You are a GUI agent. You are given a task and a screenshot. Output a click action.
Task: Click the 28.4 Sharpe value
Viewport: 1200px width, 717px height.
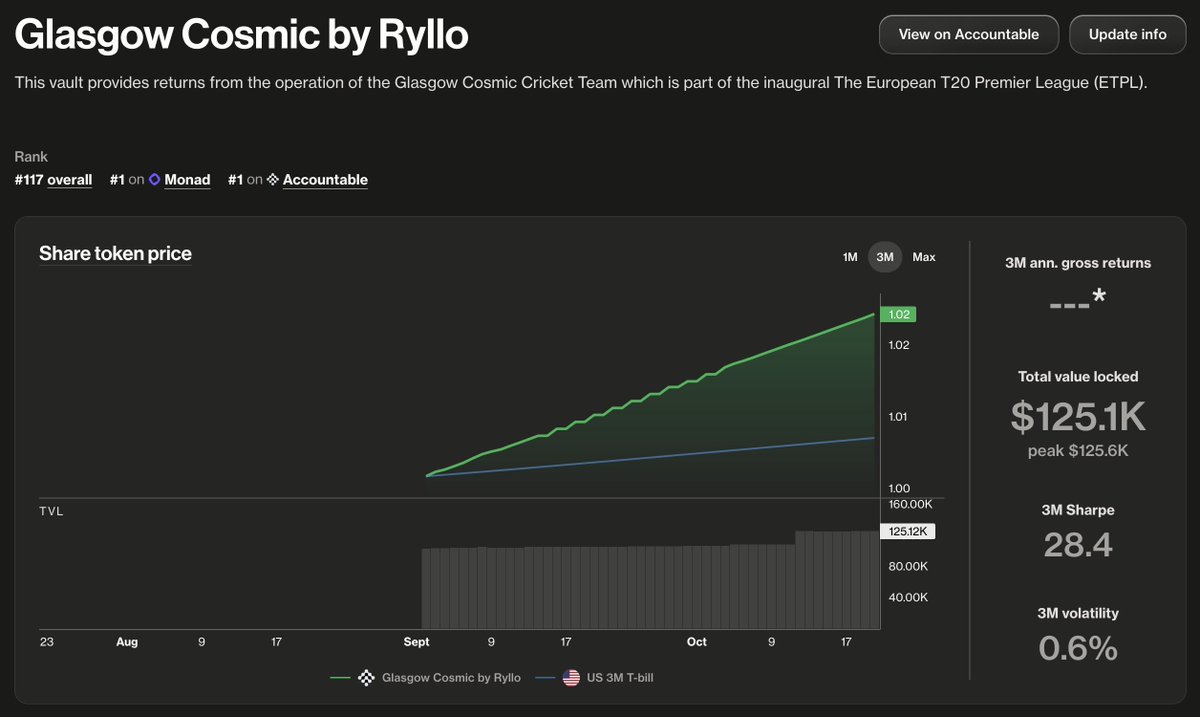1078,545
